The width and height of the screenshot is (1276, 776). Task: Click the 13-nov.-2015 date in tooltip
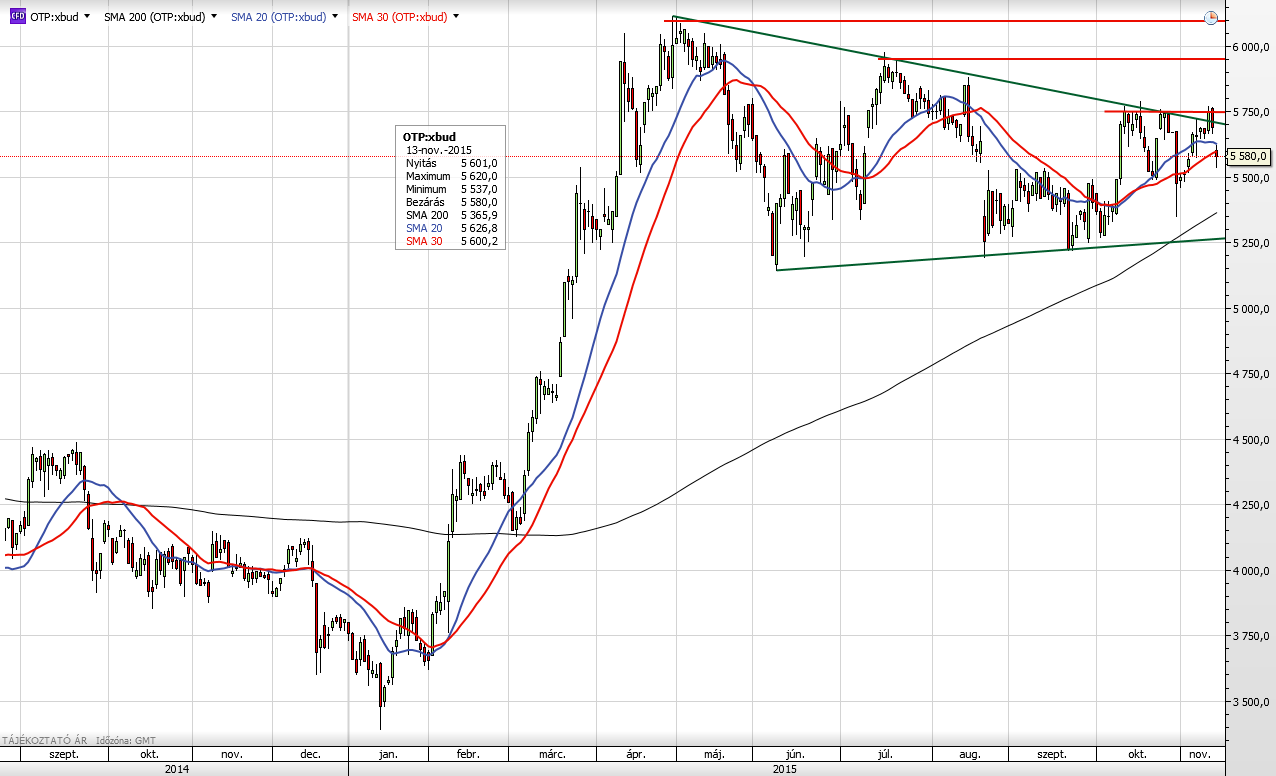(439, 150)
